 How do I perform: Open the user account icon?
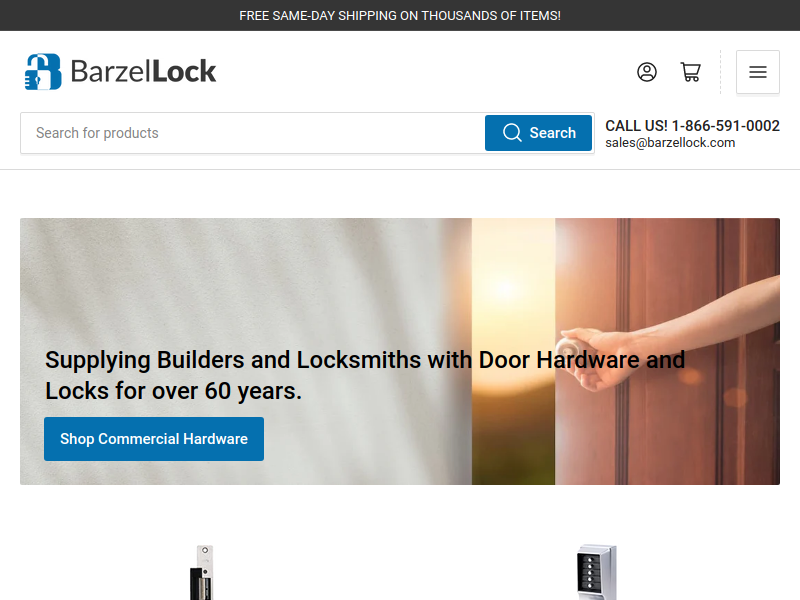(646, 72)
